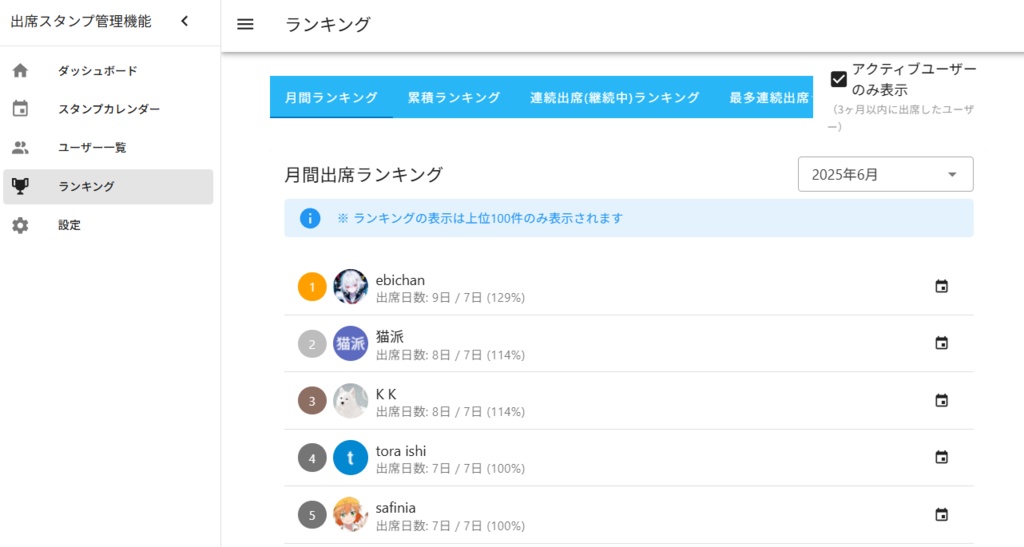Click the hamburger menu icon
Viewport: 1024px width, 547px height.
click(x=245, y=25)
